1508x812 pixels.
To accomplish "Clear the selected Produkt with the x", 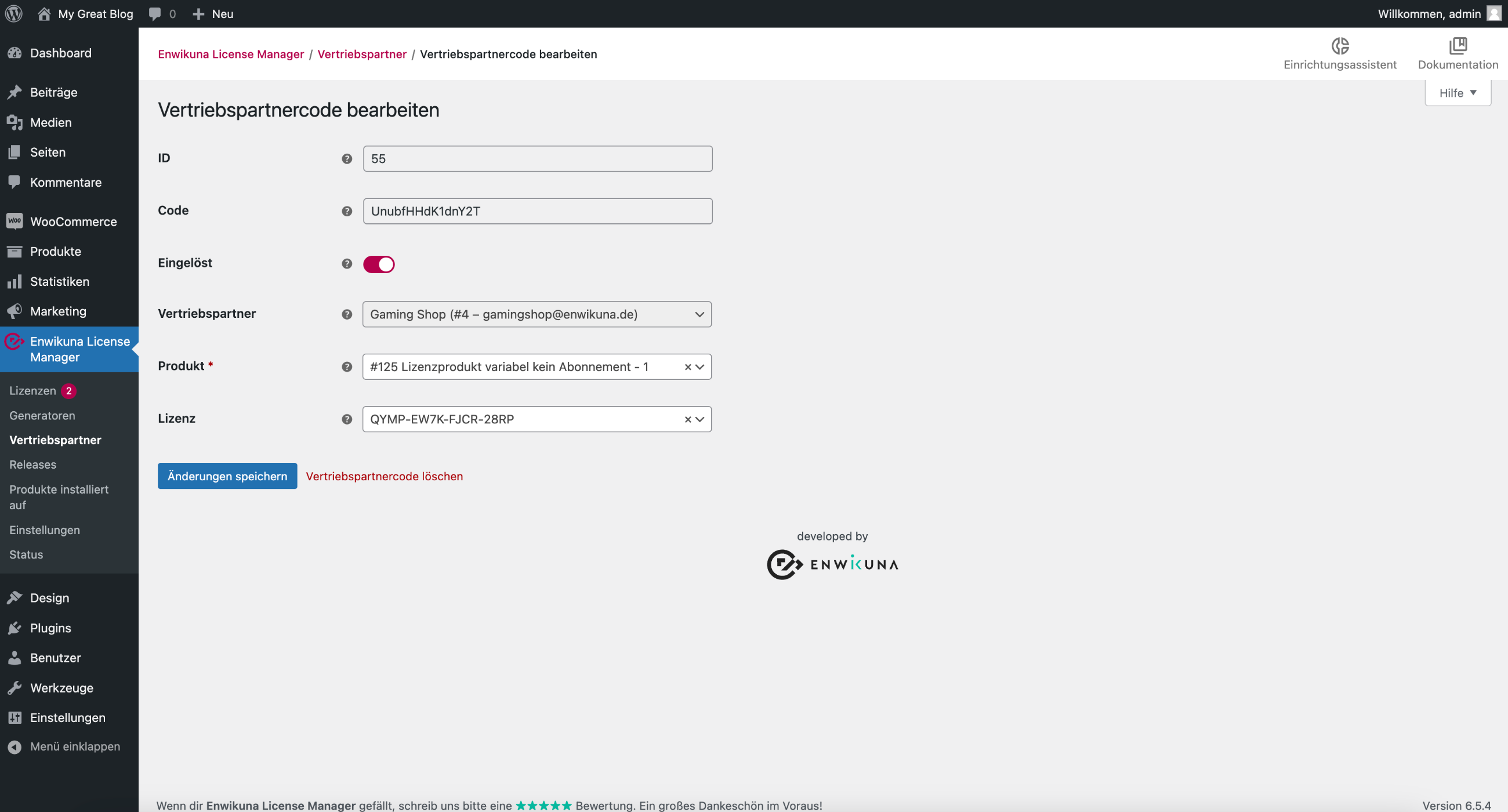I will (x=688, y=367).
